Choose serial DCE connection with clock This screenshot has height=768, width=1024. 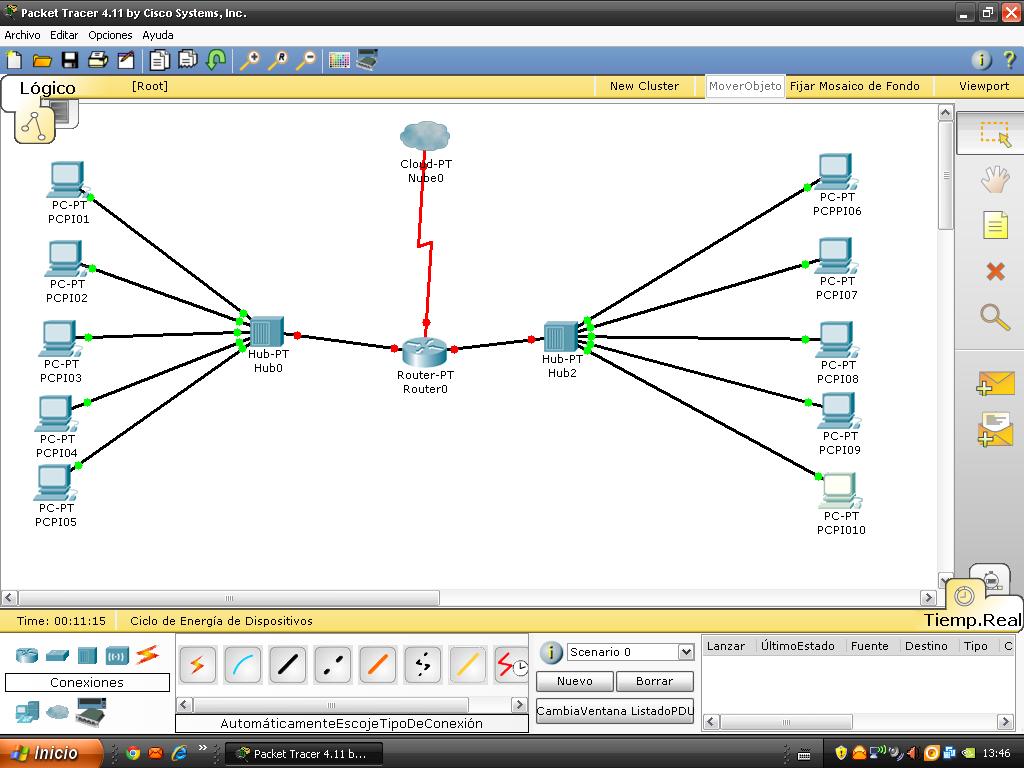click(x=511, y=665)
